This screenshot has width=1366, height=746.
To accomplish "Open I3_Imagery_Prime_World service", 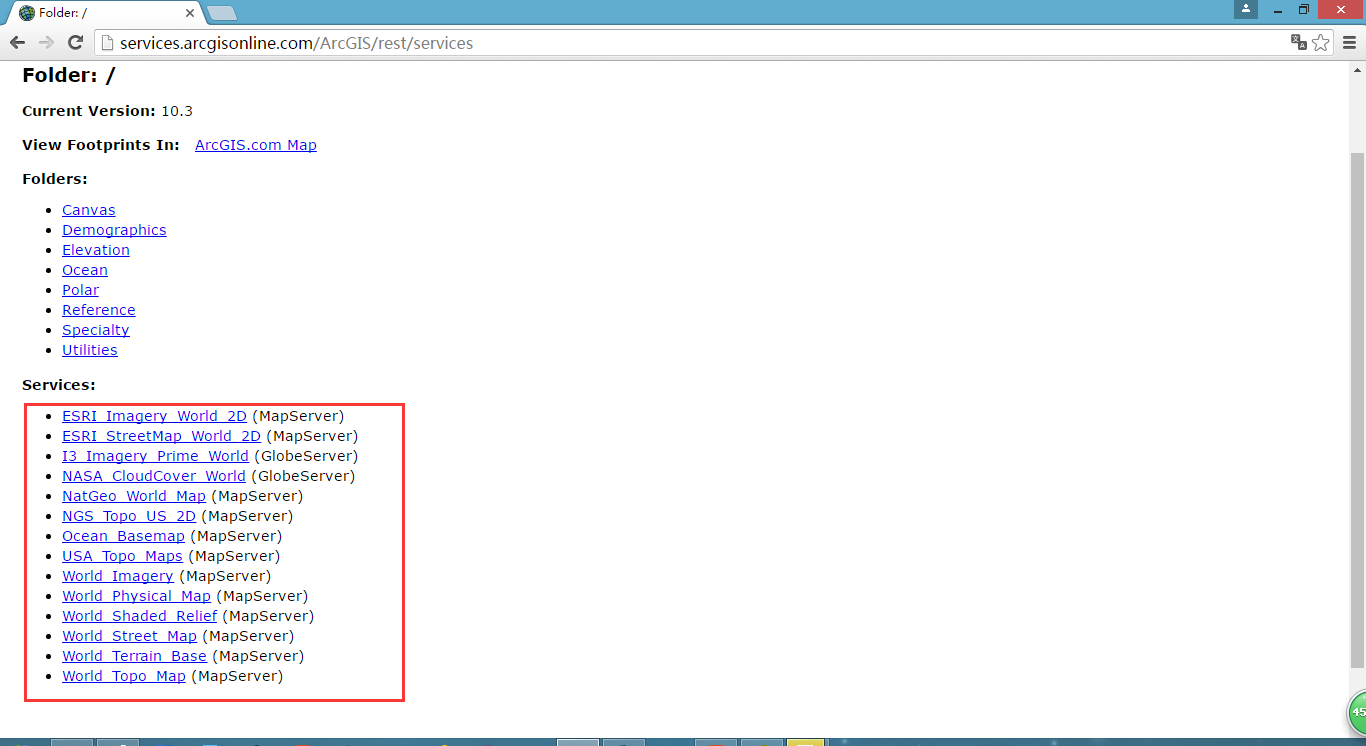I will [155, 456].
